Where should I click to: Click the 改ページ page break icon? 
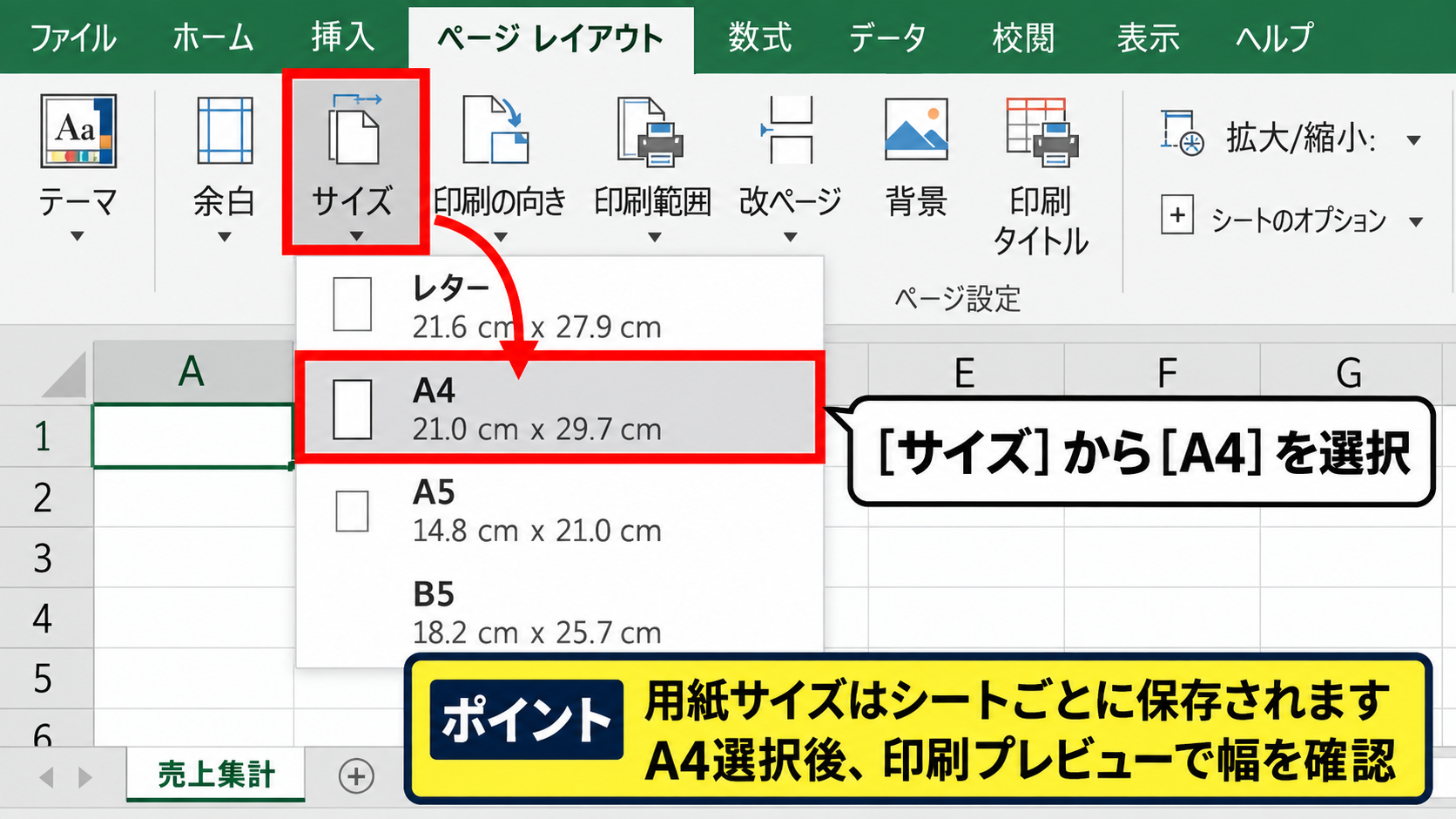[x=787, y=131]
